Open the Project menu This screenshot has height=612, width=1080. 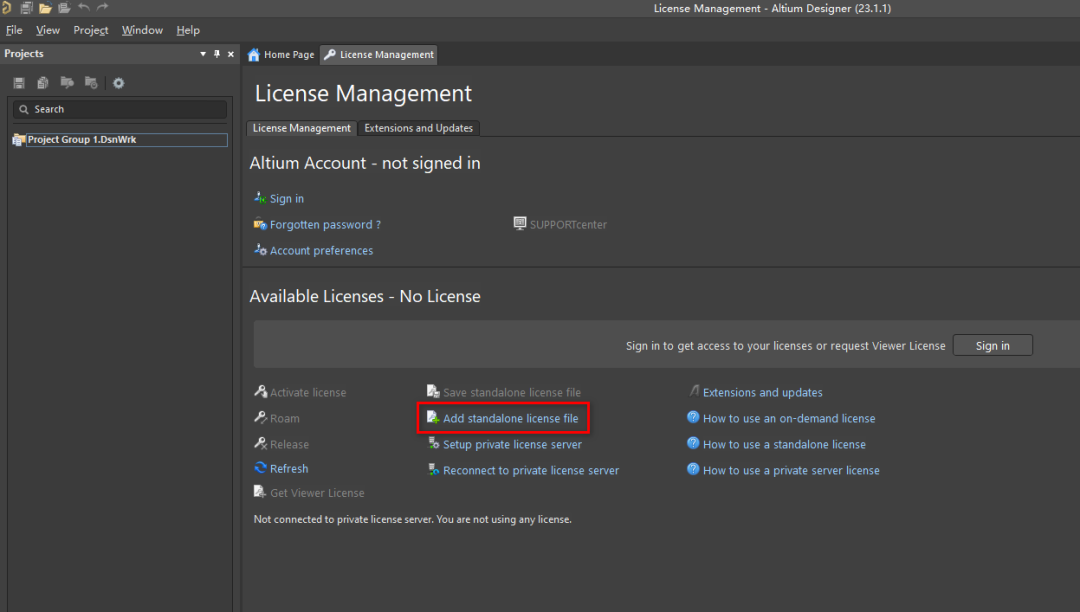click(x=91, y=30)
